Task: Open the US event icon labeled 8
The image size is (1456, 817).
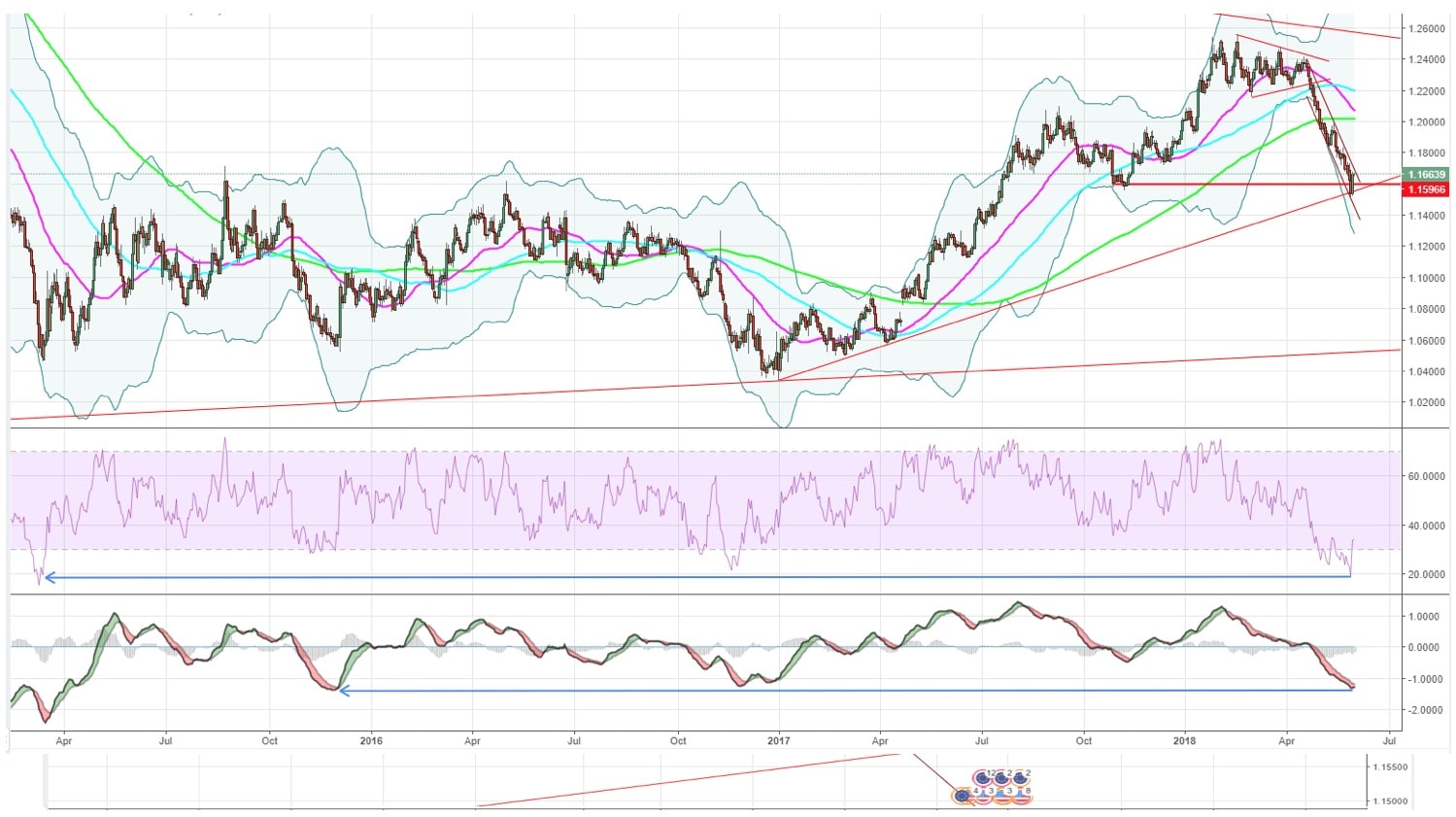Action: [1022, 796]
